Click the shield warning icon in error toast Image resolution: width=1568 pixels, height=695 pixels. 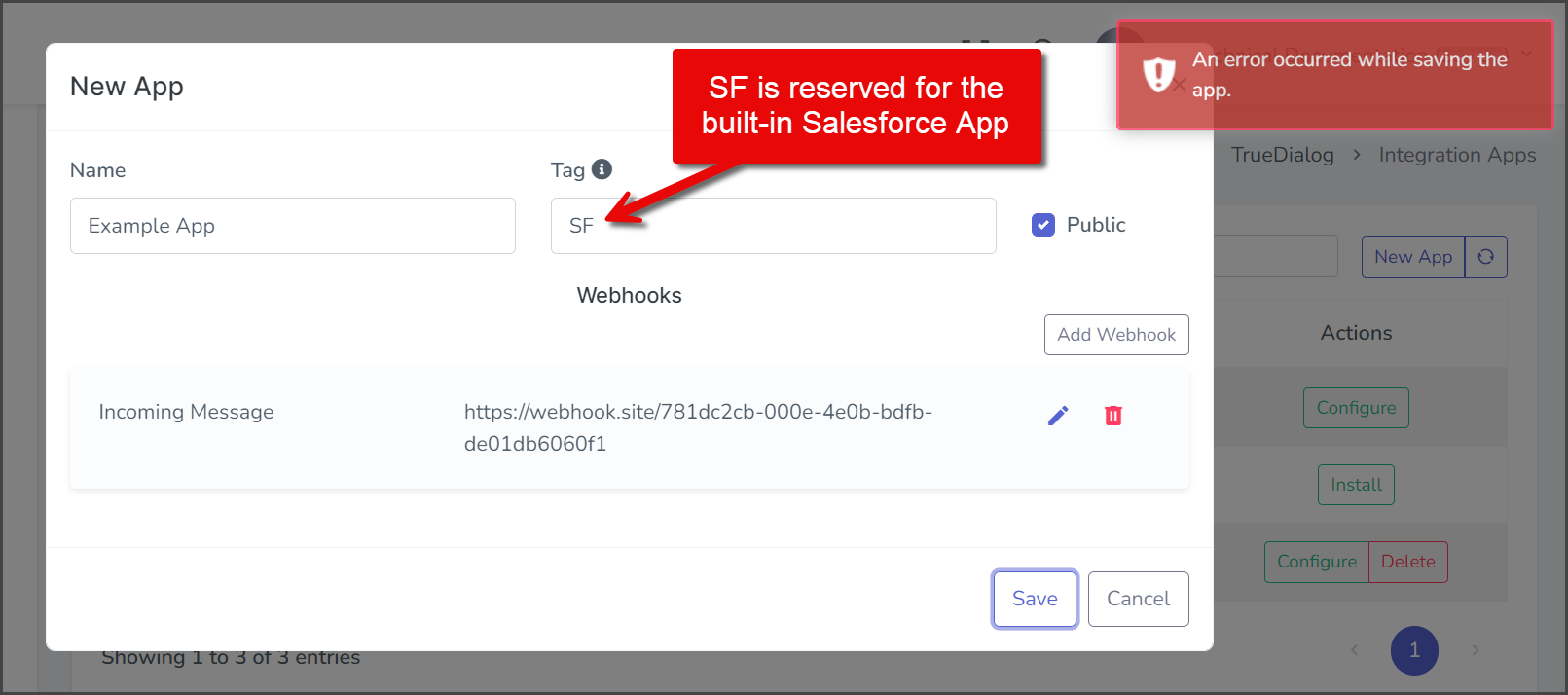(x=1158, y=74)
